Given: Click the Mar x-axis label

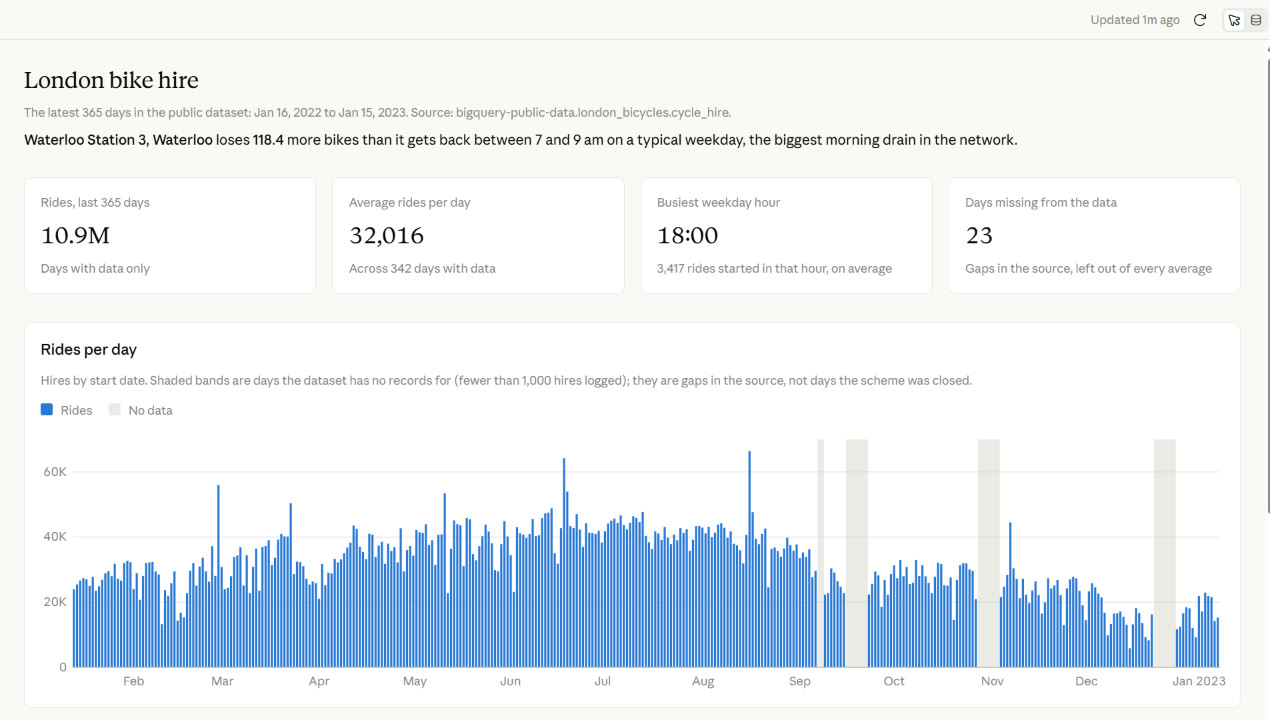Looking at the screenshot, I should [222, 681].
